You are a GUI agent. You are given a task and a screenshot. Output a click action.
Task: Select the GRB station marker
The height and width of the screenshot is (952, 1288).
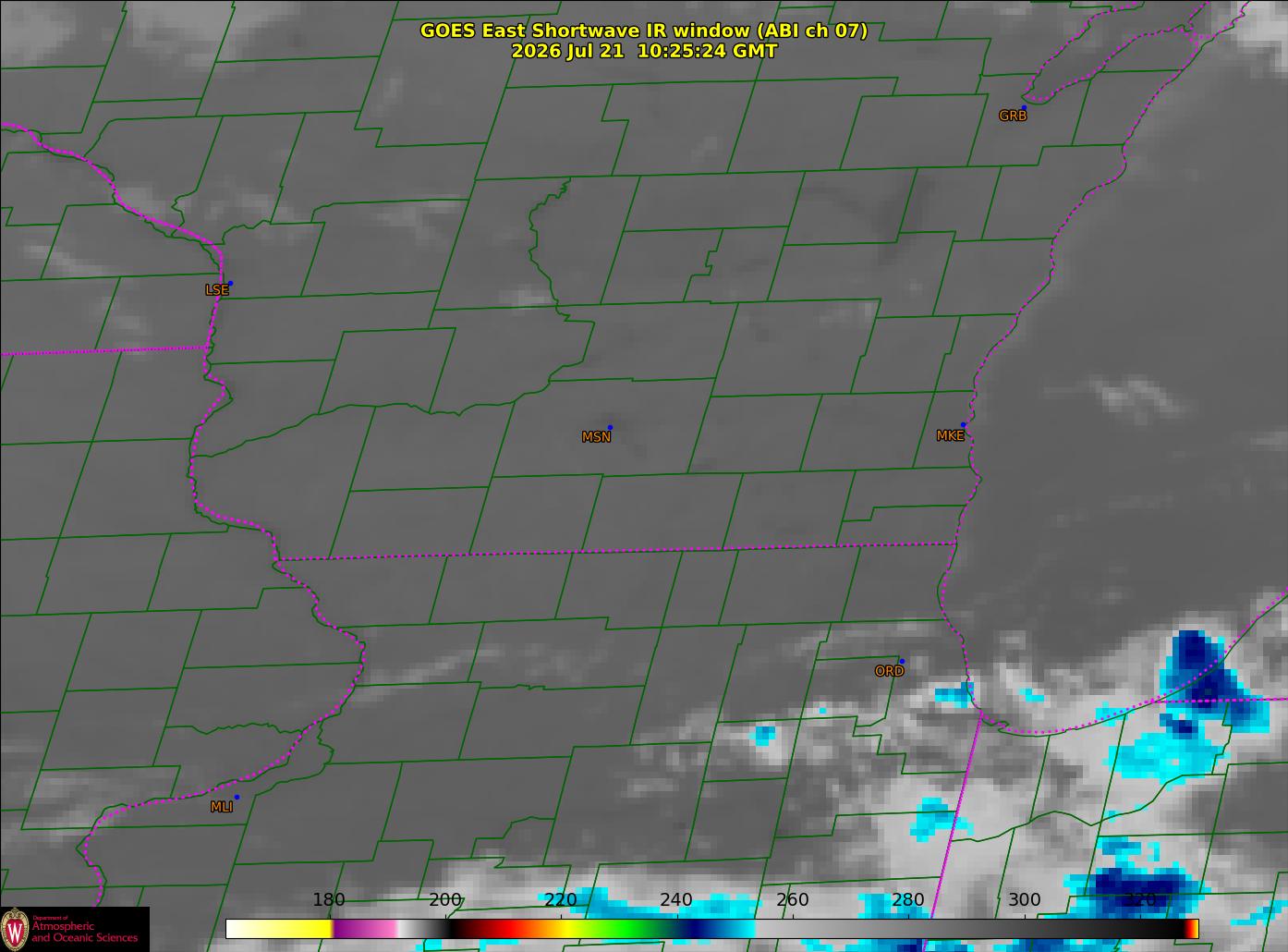click(1023, 107)
